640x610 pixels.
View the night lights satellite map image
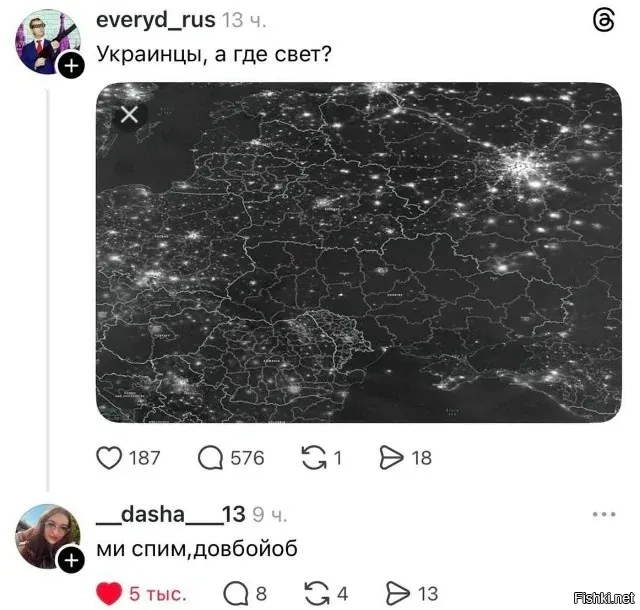tap(359, 253)
